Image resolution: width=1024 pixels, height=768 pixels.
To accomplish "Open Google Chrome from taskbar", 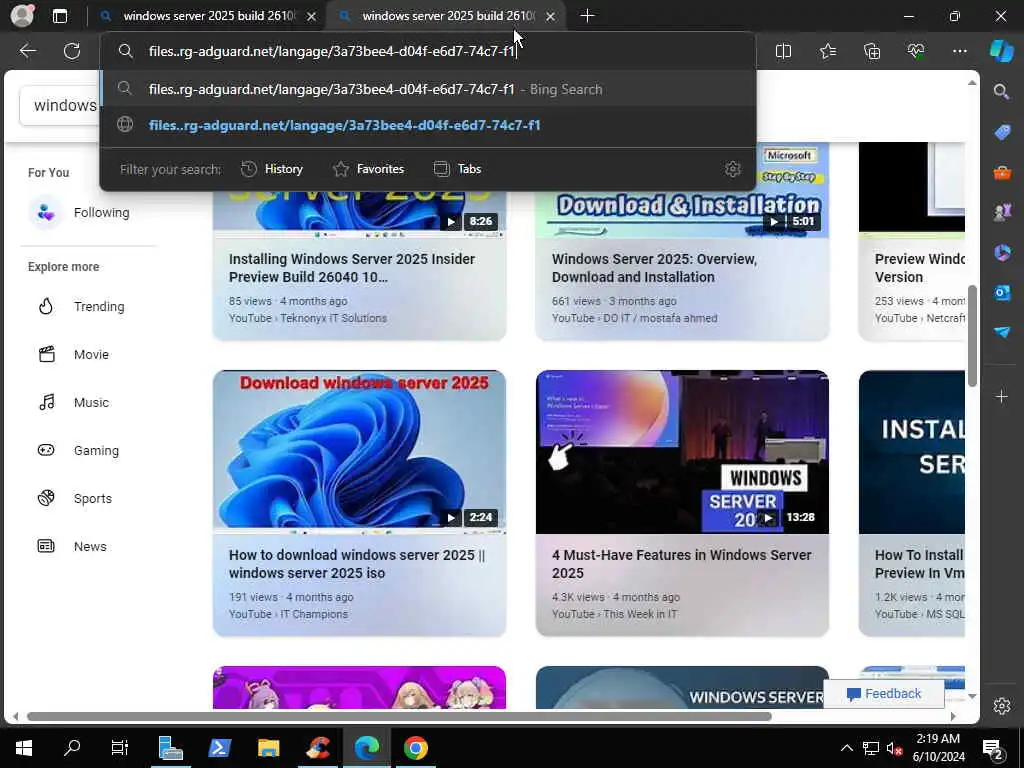I will (x=415, y=748).
